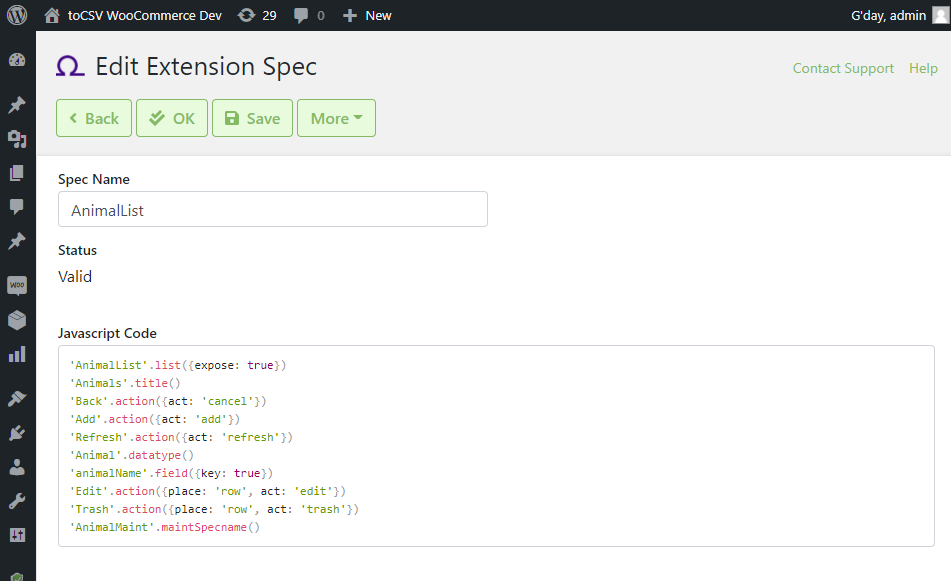951x581 pixels.
Task: Click the updates counter showing 29
Action: pos(257,15)
